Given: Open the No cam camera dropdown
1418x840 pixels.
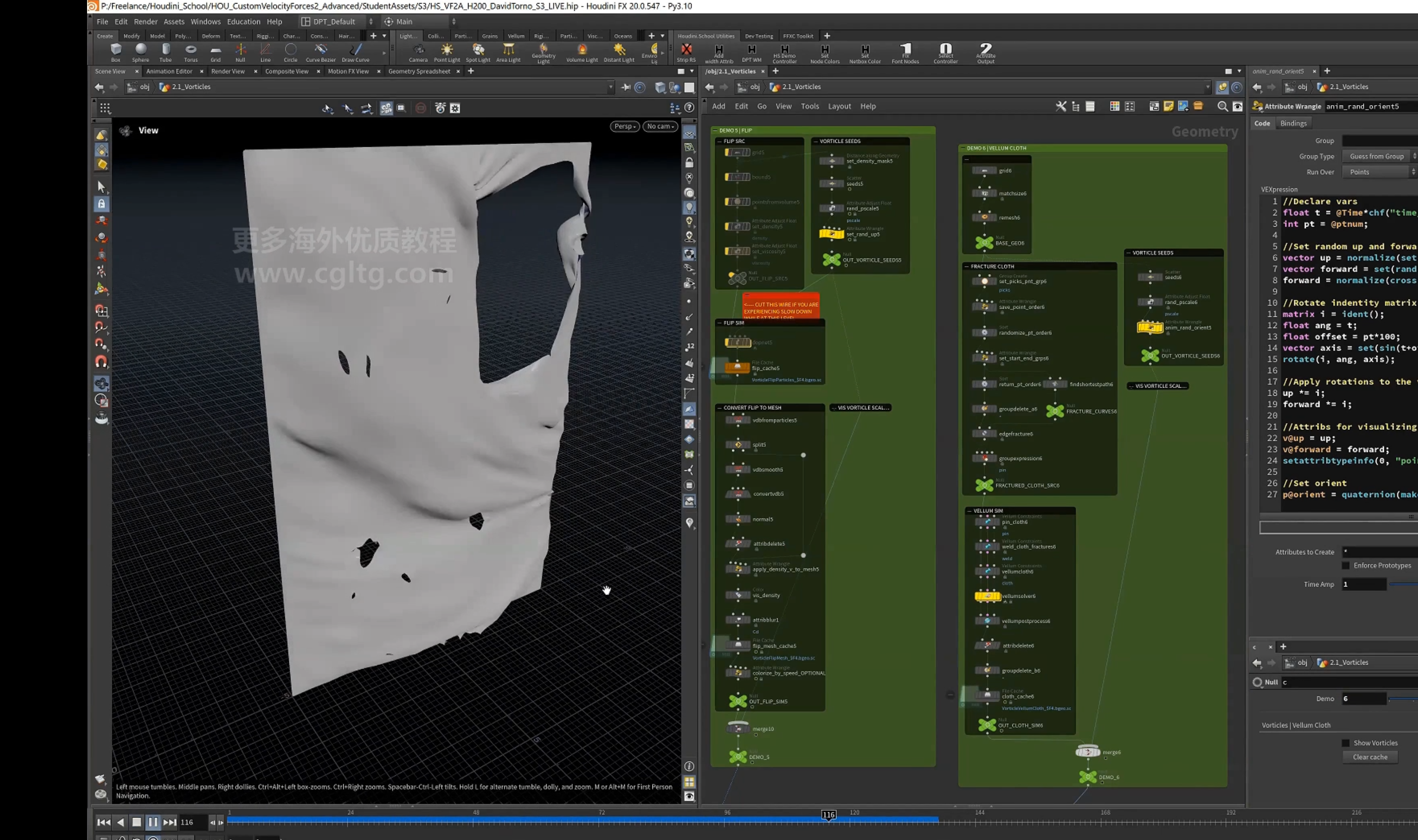Looking at the screenshot, I should coord(661,126).
